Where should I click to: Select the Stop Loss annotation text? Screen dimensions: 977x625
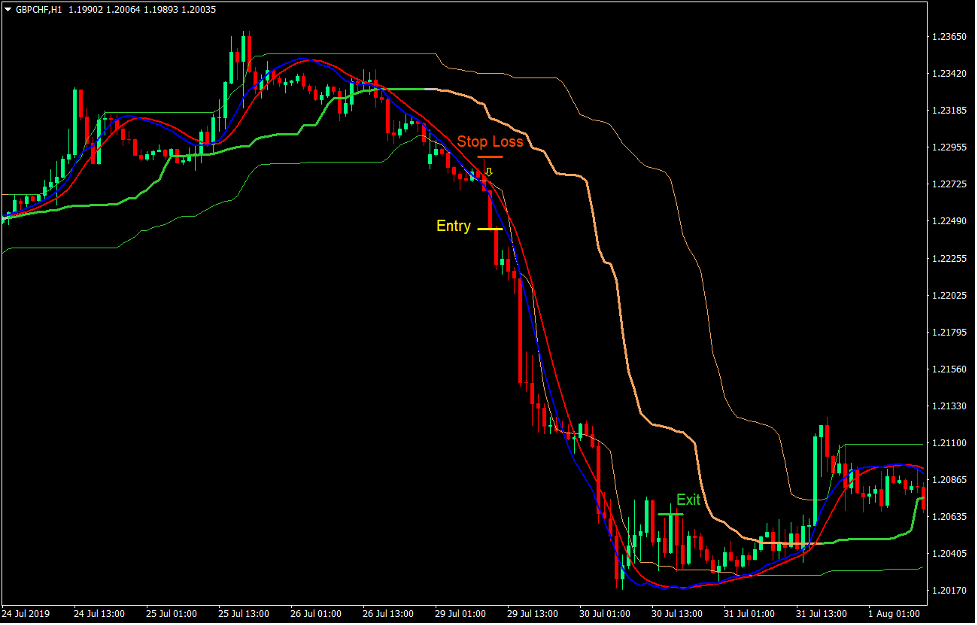[490, 141]
